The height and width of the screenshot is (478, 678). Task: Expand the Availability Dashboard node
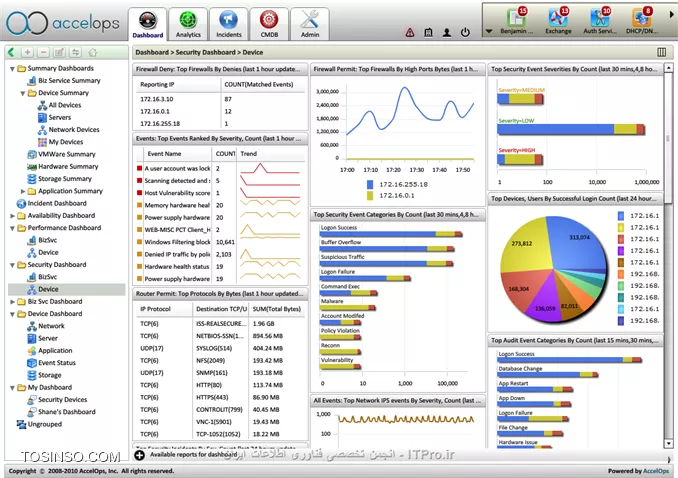pos(13,216)
